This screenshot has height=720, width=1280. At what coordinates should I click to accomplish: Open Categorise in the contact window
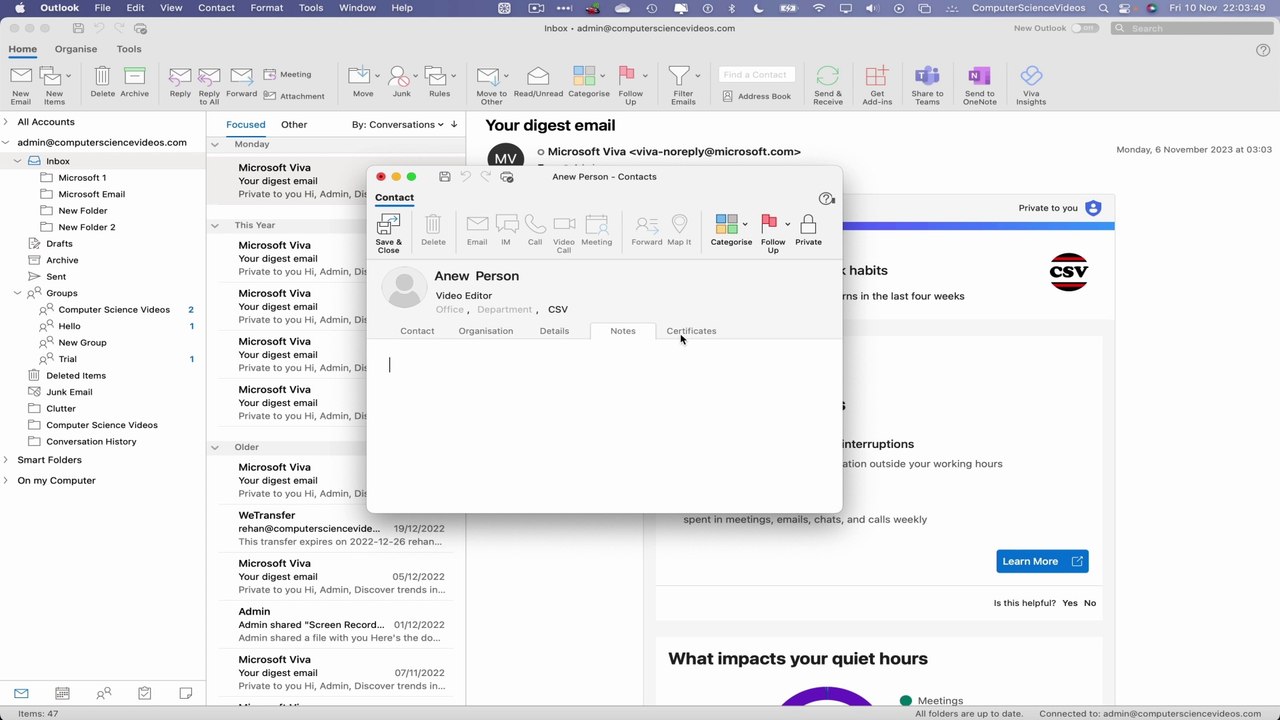[x=731, y=230]
